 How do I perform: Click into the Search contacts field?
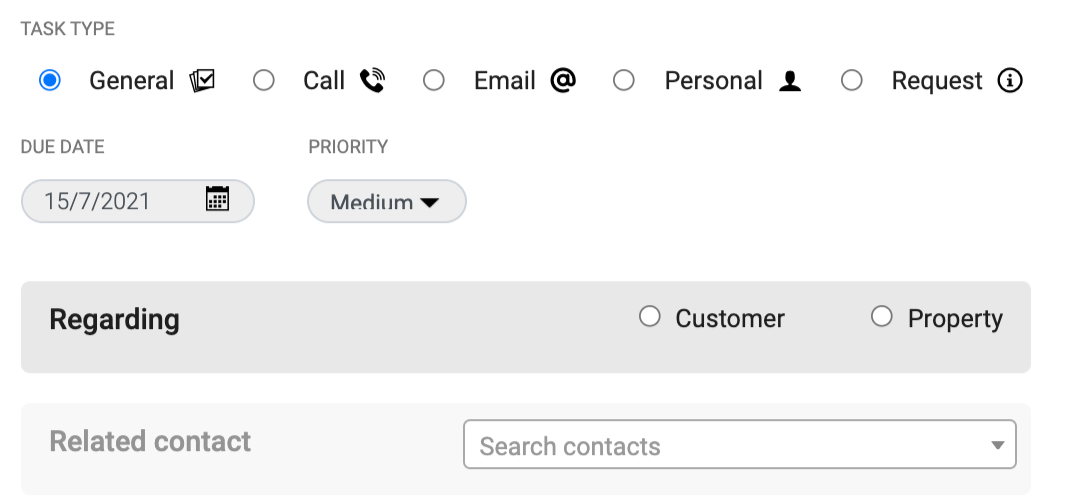point(740,444)
